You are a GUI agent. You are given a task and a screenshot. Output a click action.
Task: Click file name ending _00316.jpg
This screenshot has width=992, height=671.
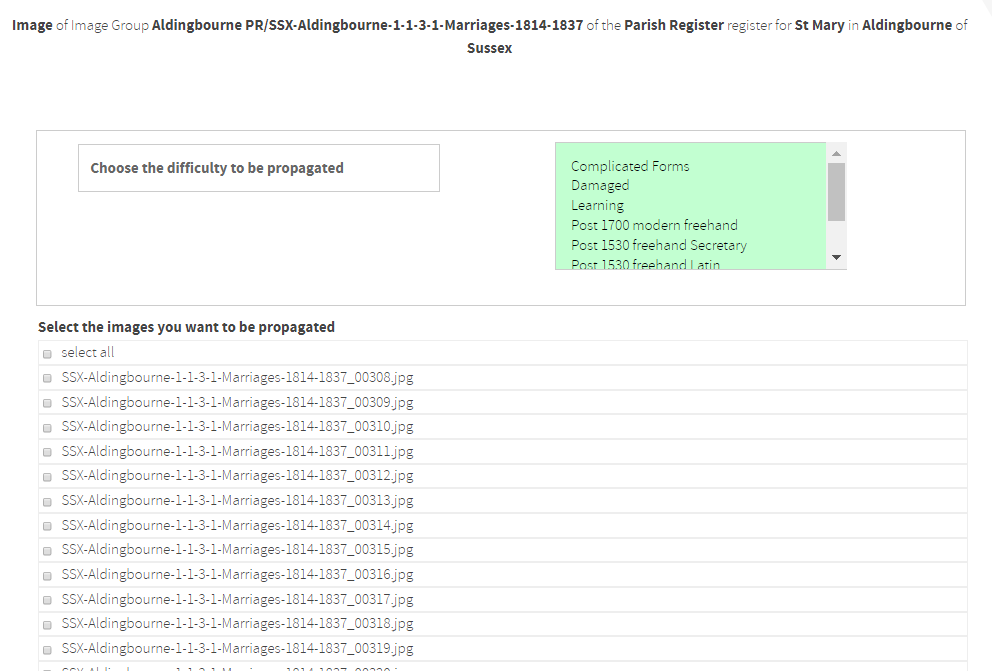[x=237, y=575]
